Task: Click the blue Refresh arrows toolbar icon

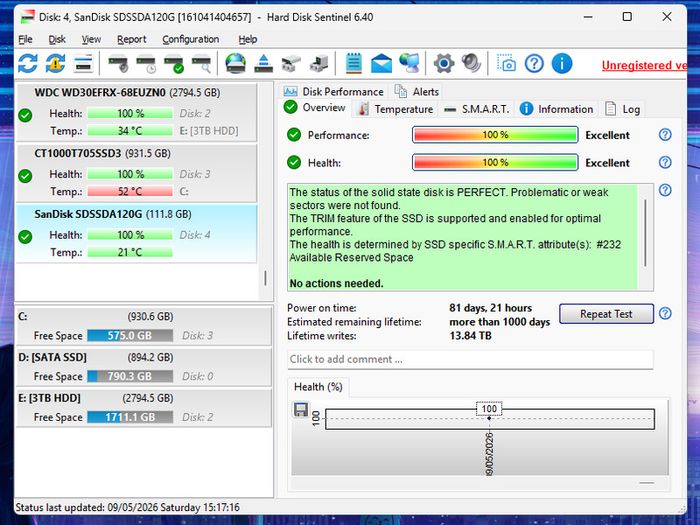Action: (x=28, y=63)
